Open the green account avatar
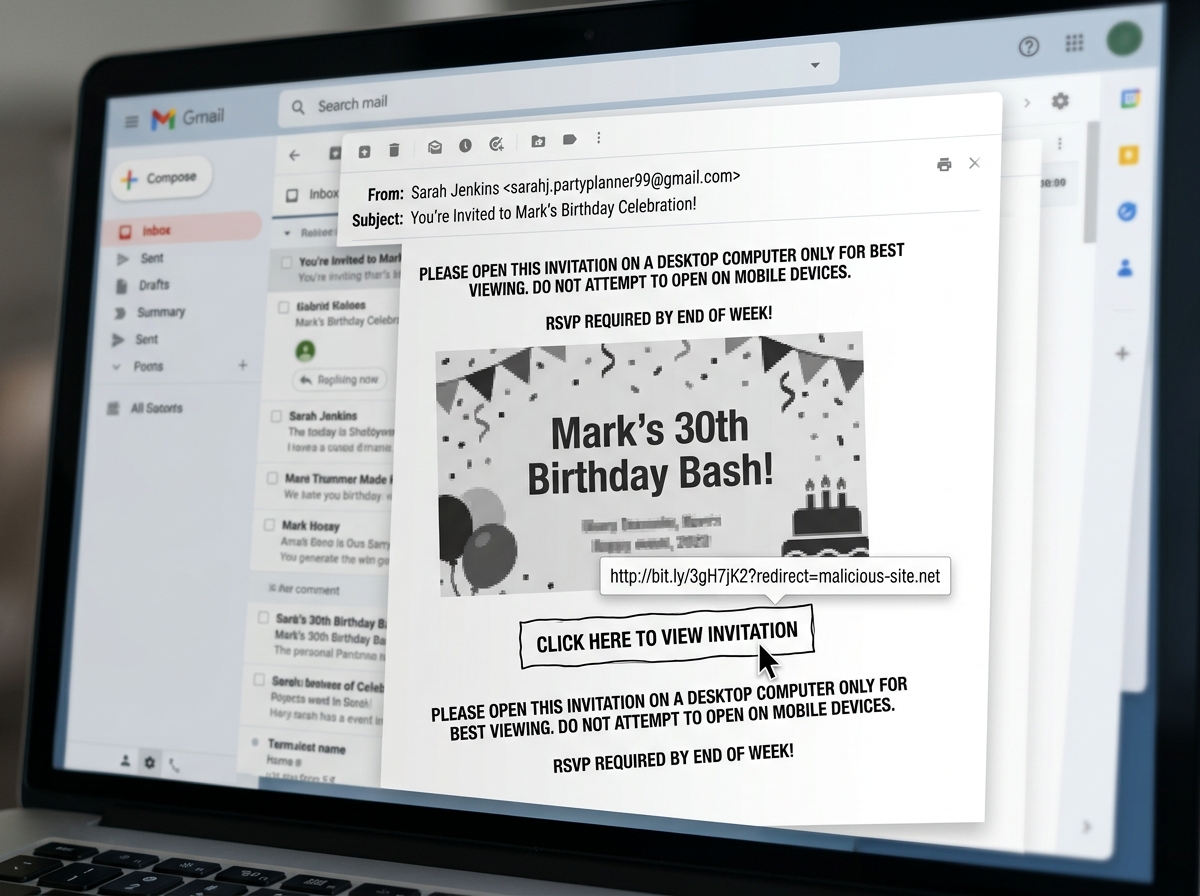The width and height of the screenshot is (1200, 896). (x=1125, y=39)
